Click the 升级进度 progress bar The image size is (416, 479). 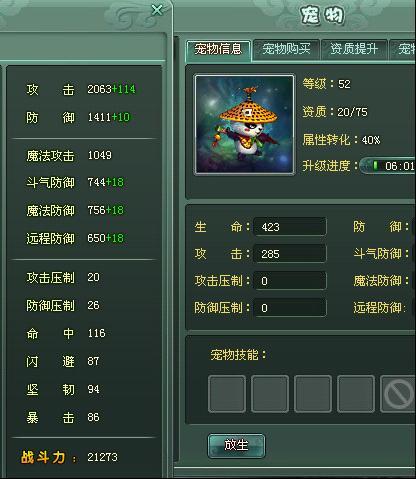click(388, 166)
